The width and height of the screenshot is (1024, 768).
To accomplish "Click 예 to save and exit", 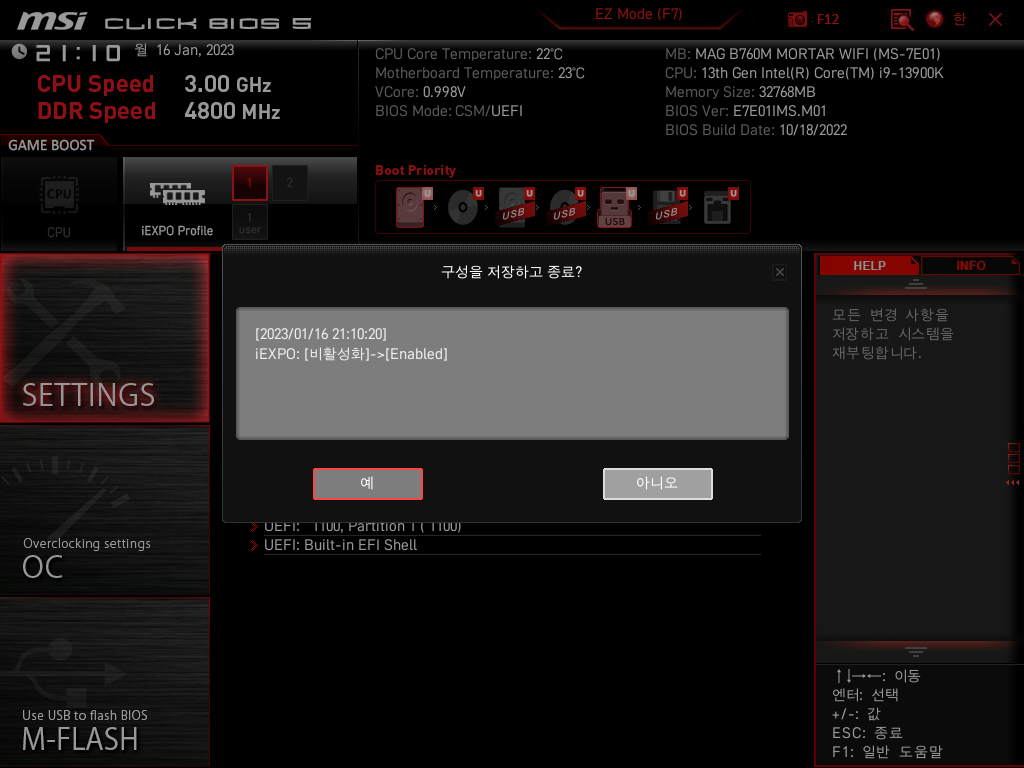I will pos(367,483).
